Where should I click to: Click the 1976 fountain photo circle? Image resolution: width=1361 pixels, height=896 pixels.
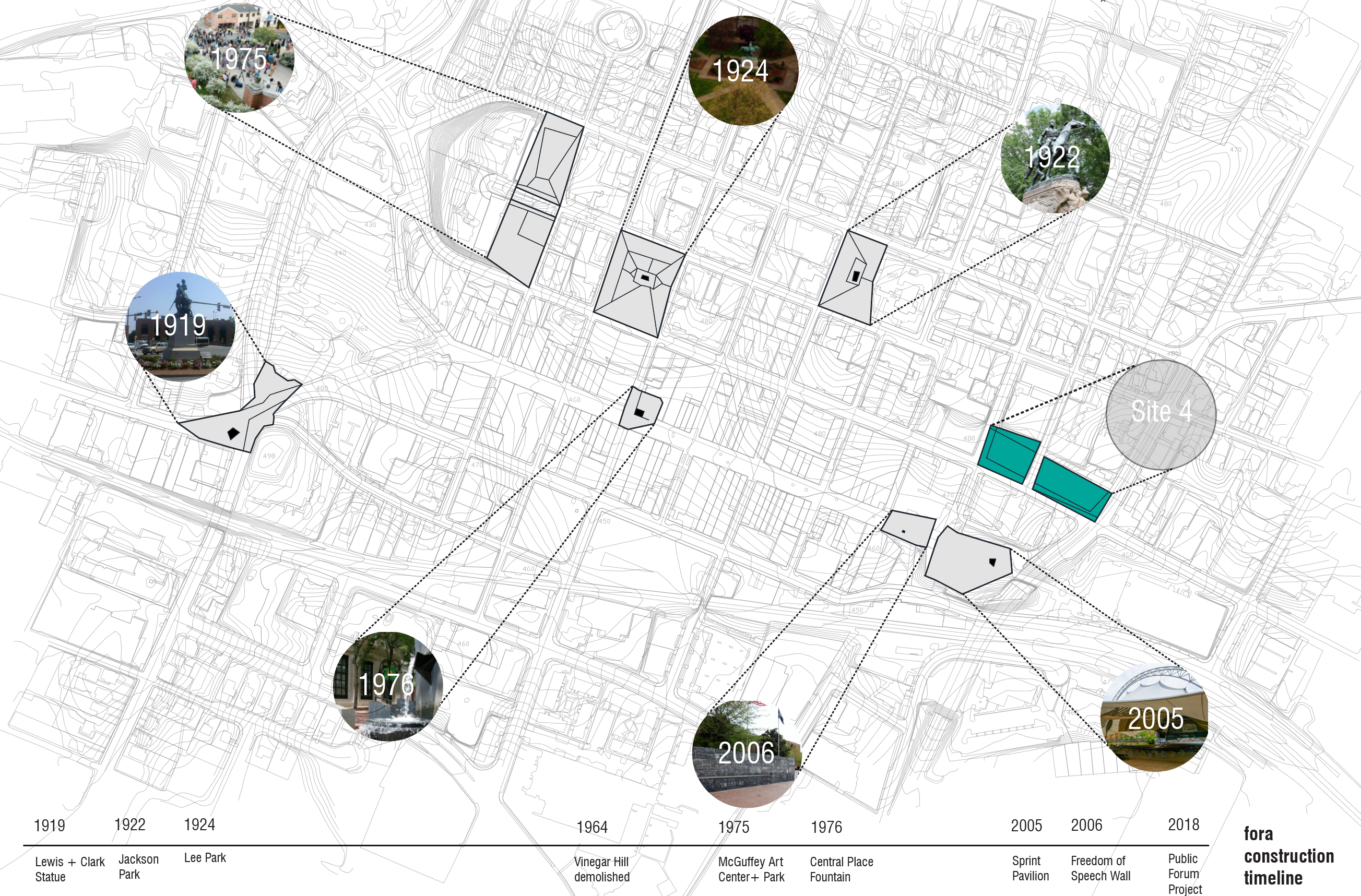pos(387,686)
